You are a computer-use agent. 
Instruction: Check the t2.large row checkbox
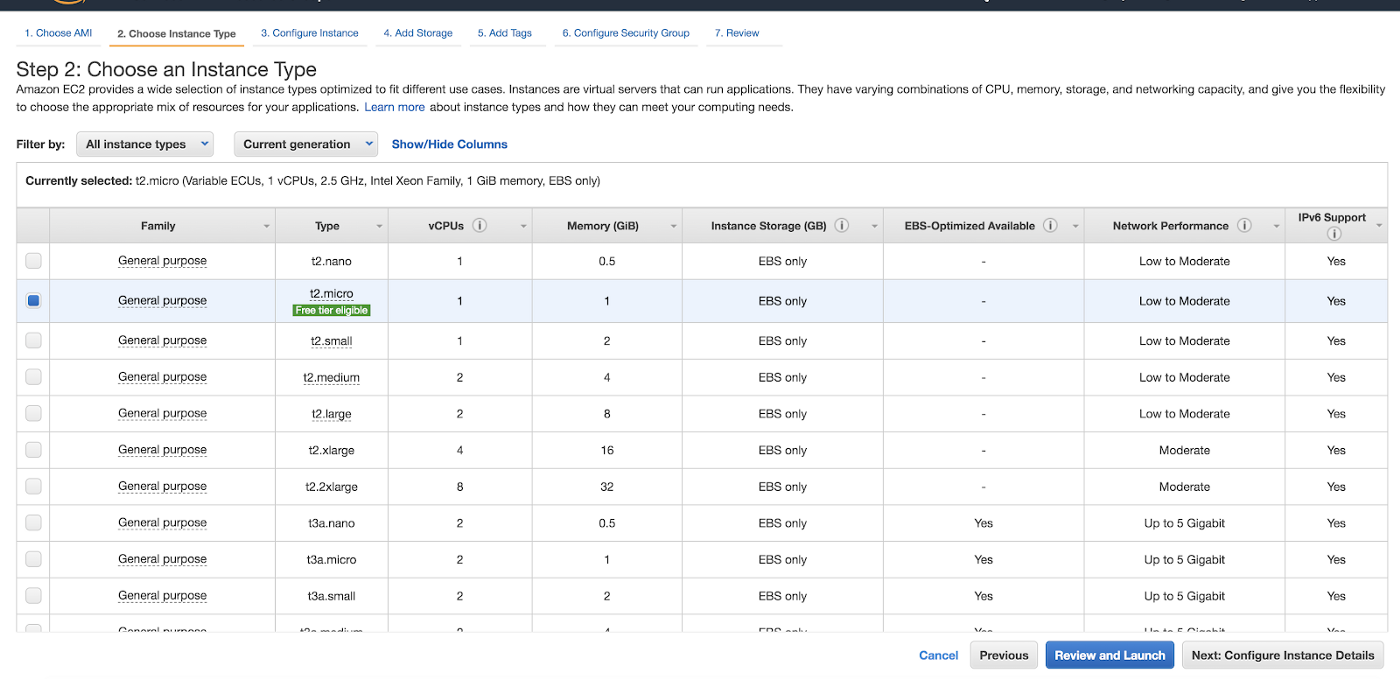tap(33, 413)
